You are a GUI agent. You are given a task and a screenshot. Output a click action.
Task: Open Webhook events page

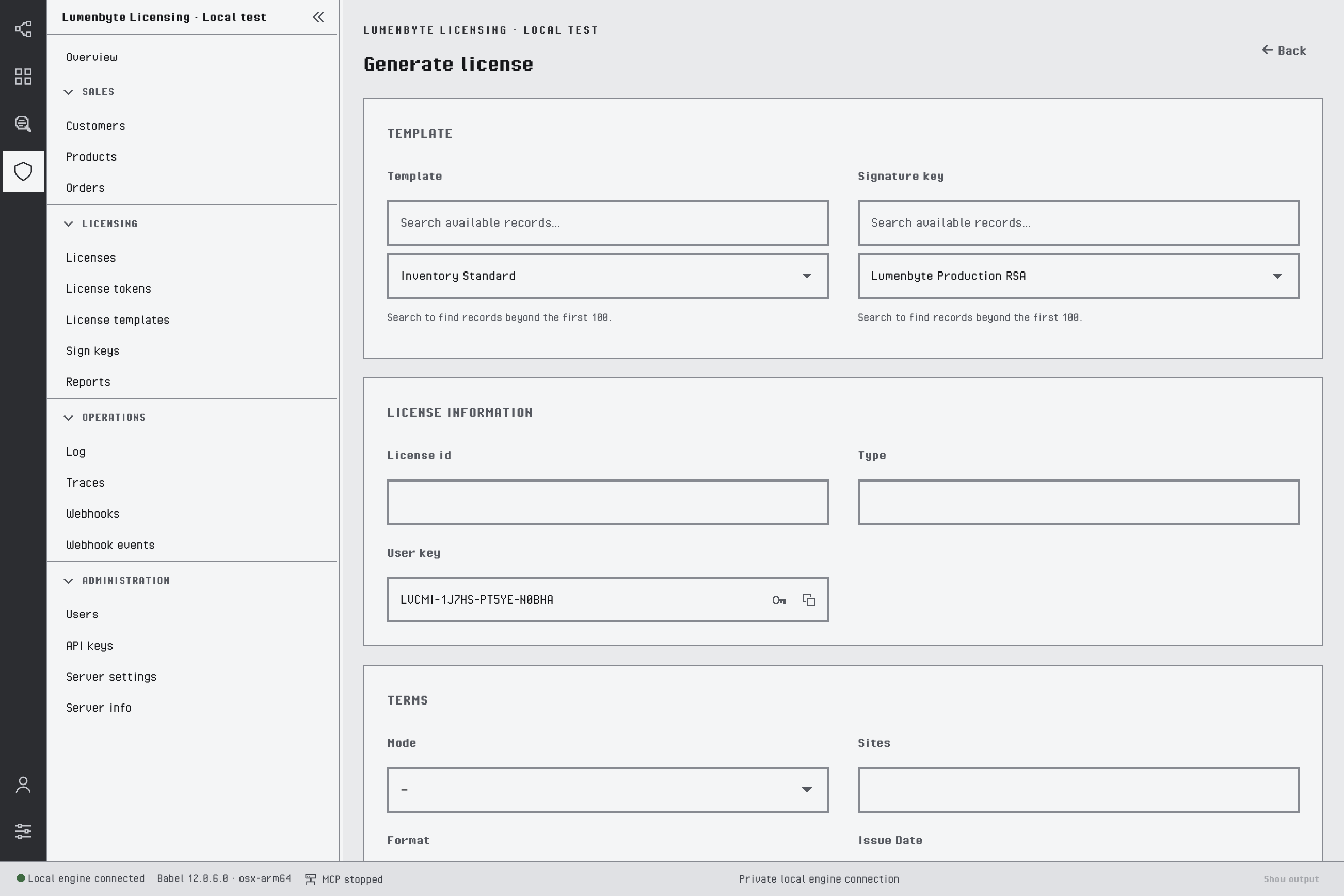click(110, 545)
